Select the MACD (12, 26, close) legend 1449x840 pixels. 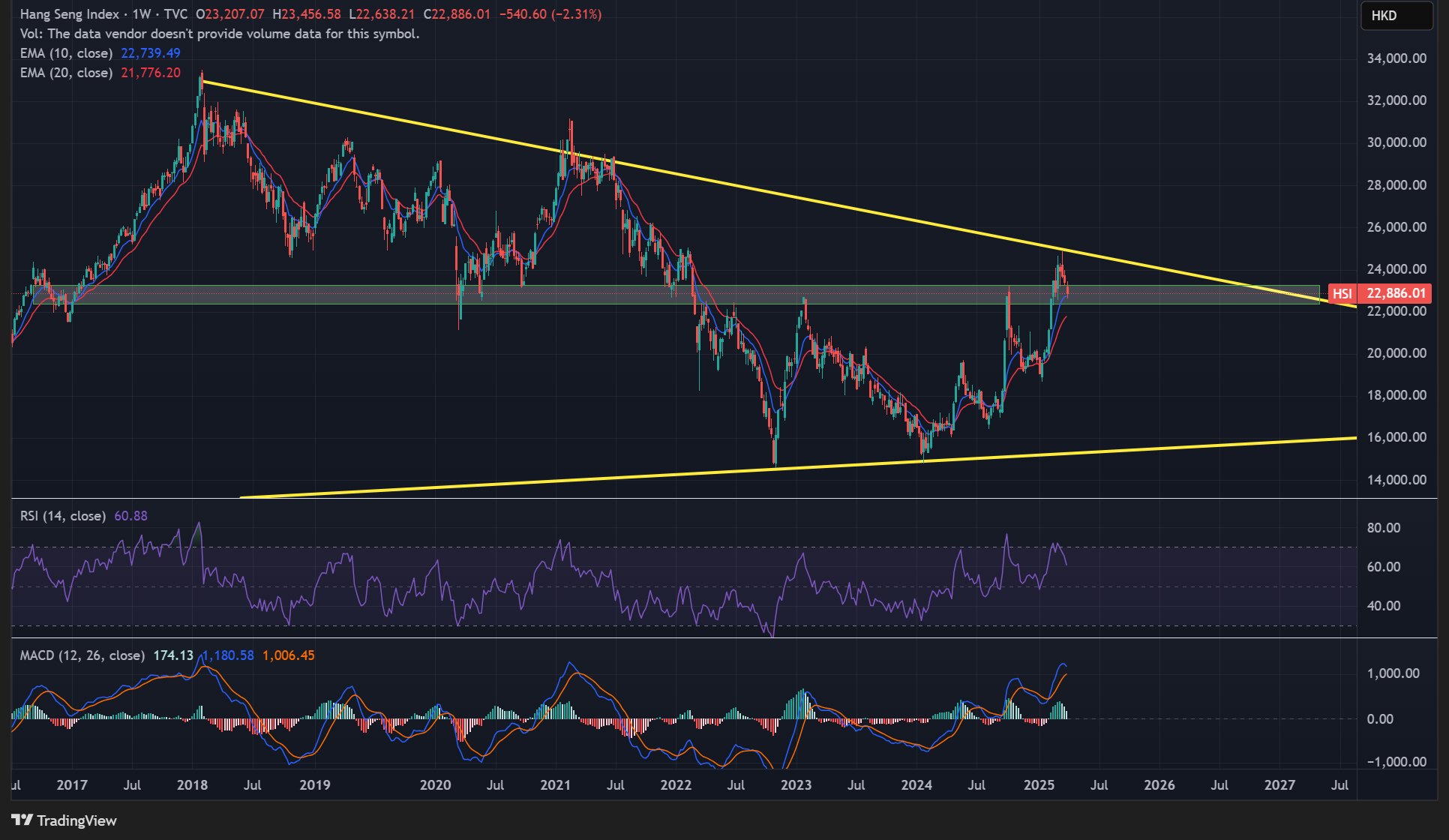[x=82, y=655]
